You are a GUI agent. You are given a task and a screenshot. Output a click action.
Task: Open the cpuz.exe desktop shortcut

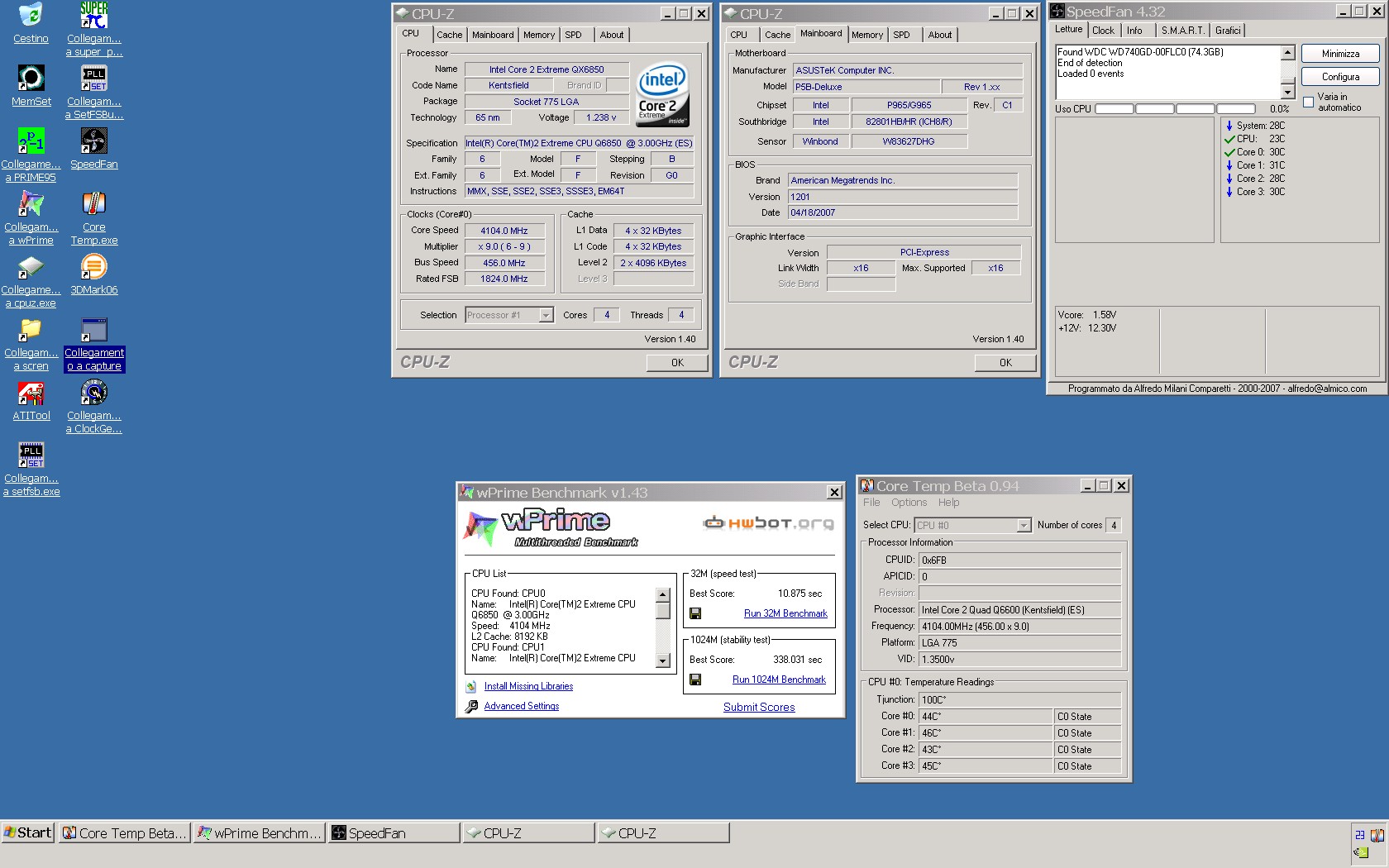click(x=31, y=266)
